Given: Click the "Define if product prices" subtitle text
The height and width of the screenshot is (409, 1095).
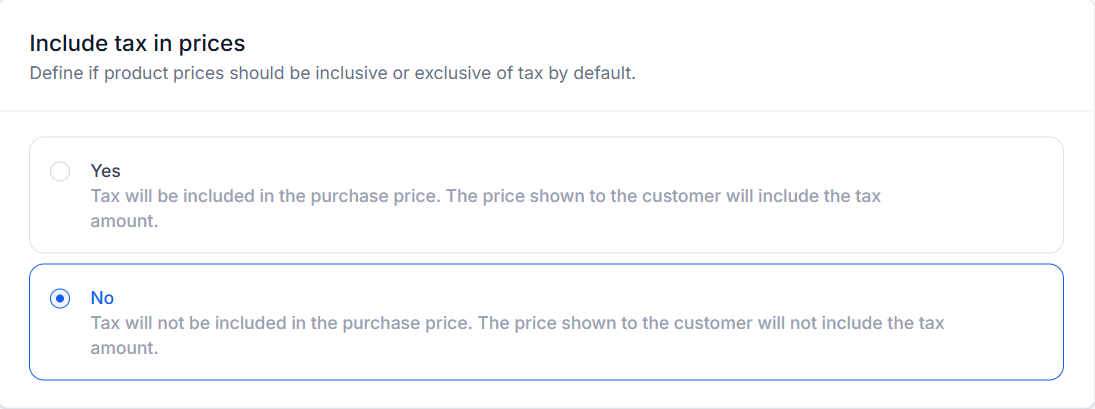Looking at the screenshot, I should pos(120,74).
